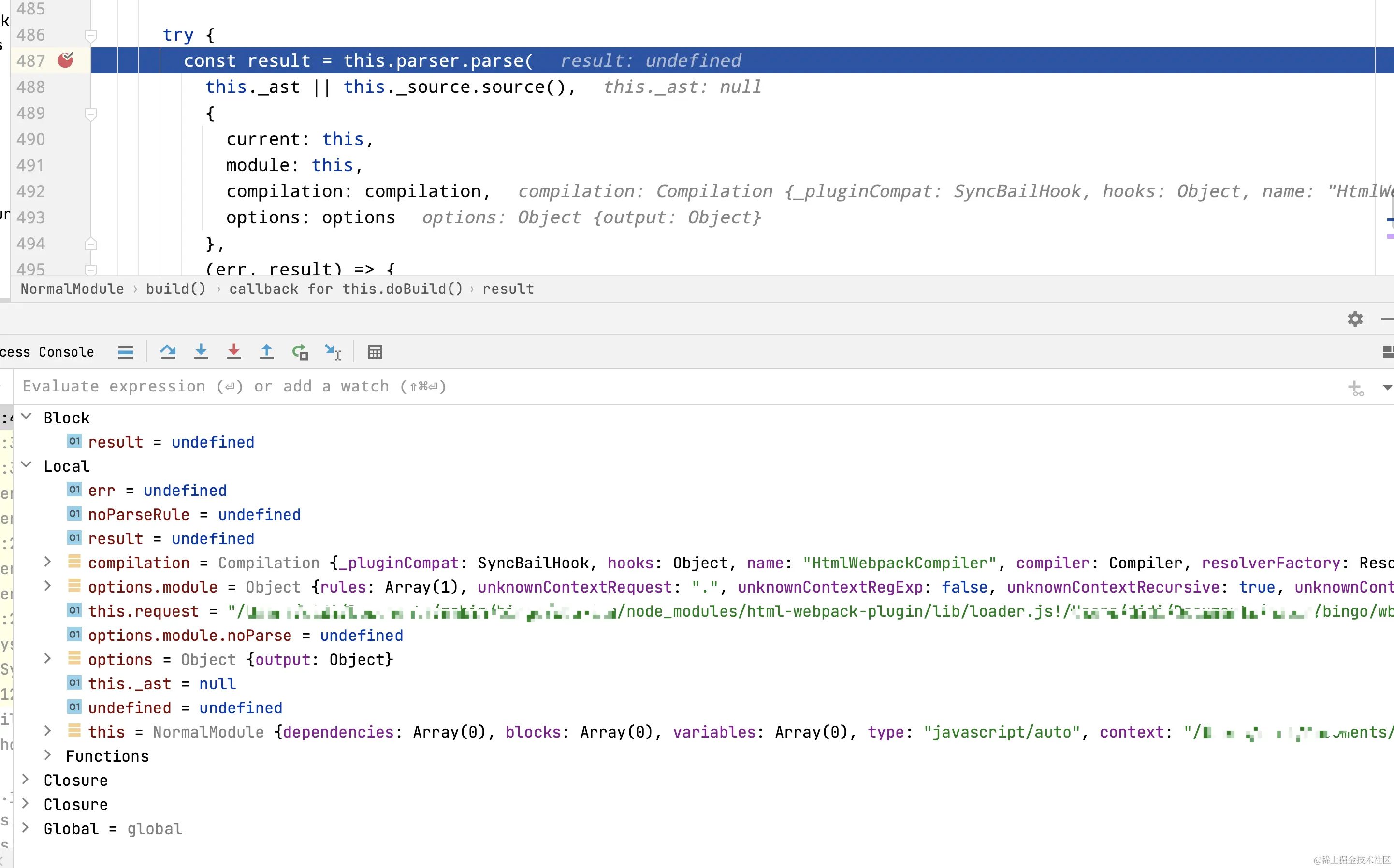Click the Run to Cursor icon
1394x868 pixels.
[x=333, y=352]
